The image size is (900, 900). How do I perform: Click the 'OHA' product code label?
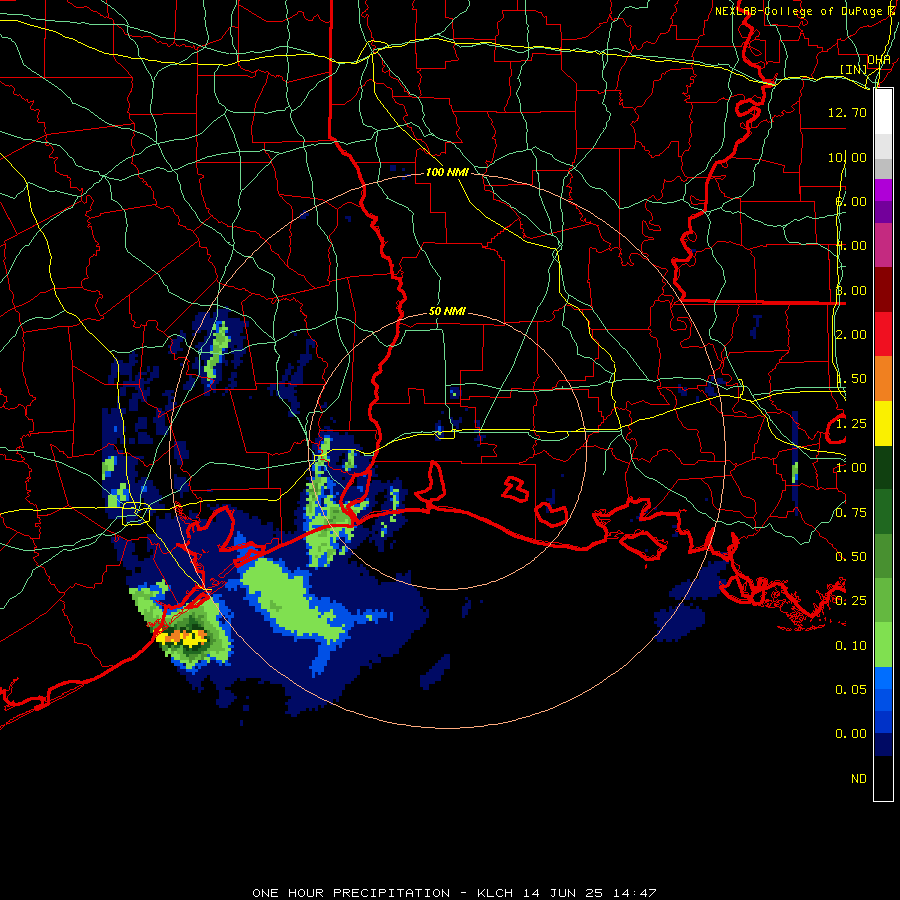click(879, 60)
